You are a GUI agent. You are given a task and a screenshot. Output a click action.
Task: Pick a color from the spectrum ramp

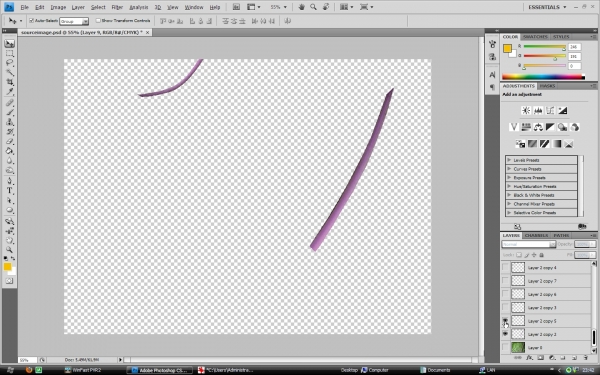pyautogui.click(x=543, y=77)
